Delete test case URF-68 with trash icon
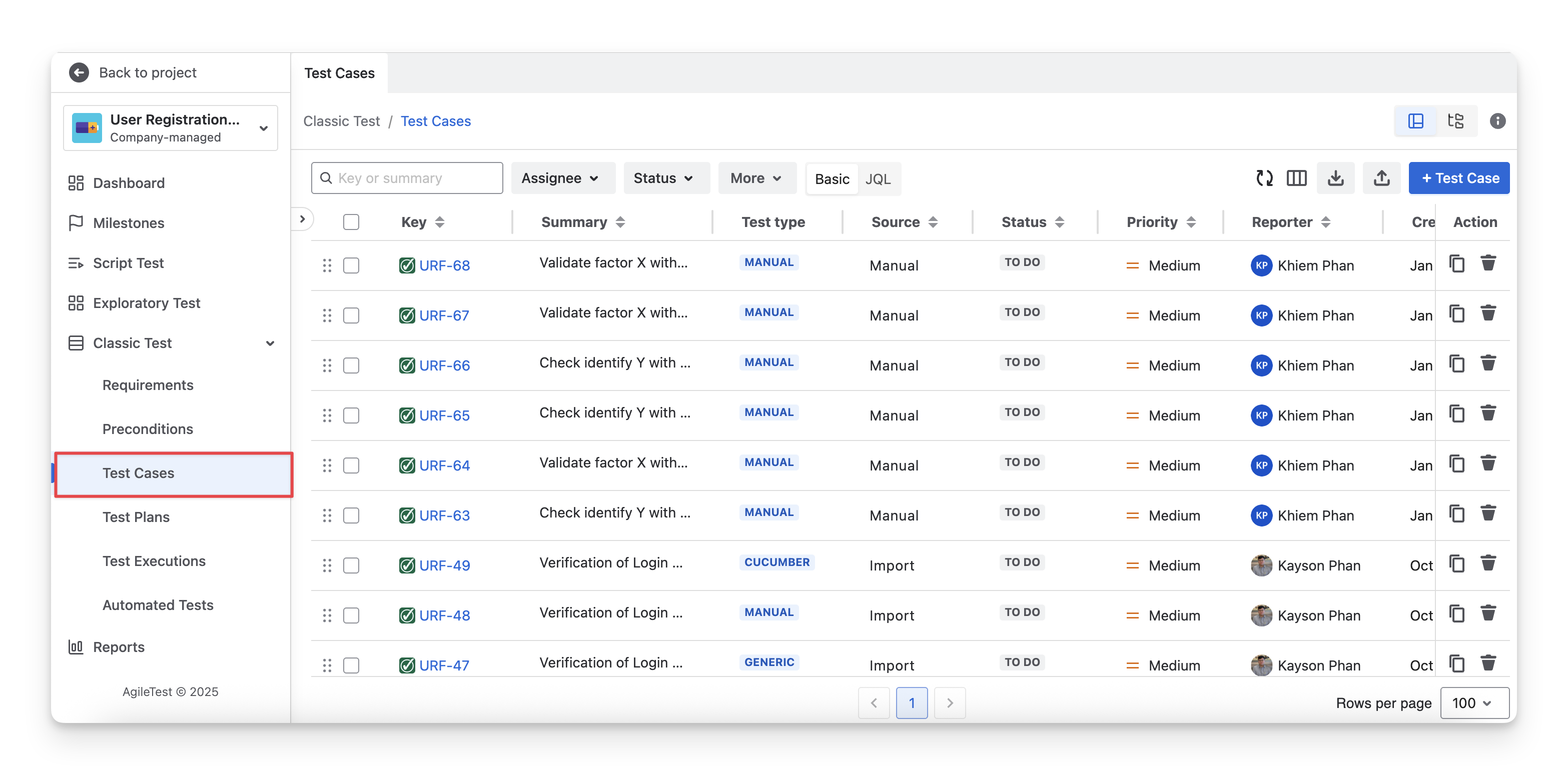This screenshot has height=774, width=1568. point(1487,263)
